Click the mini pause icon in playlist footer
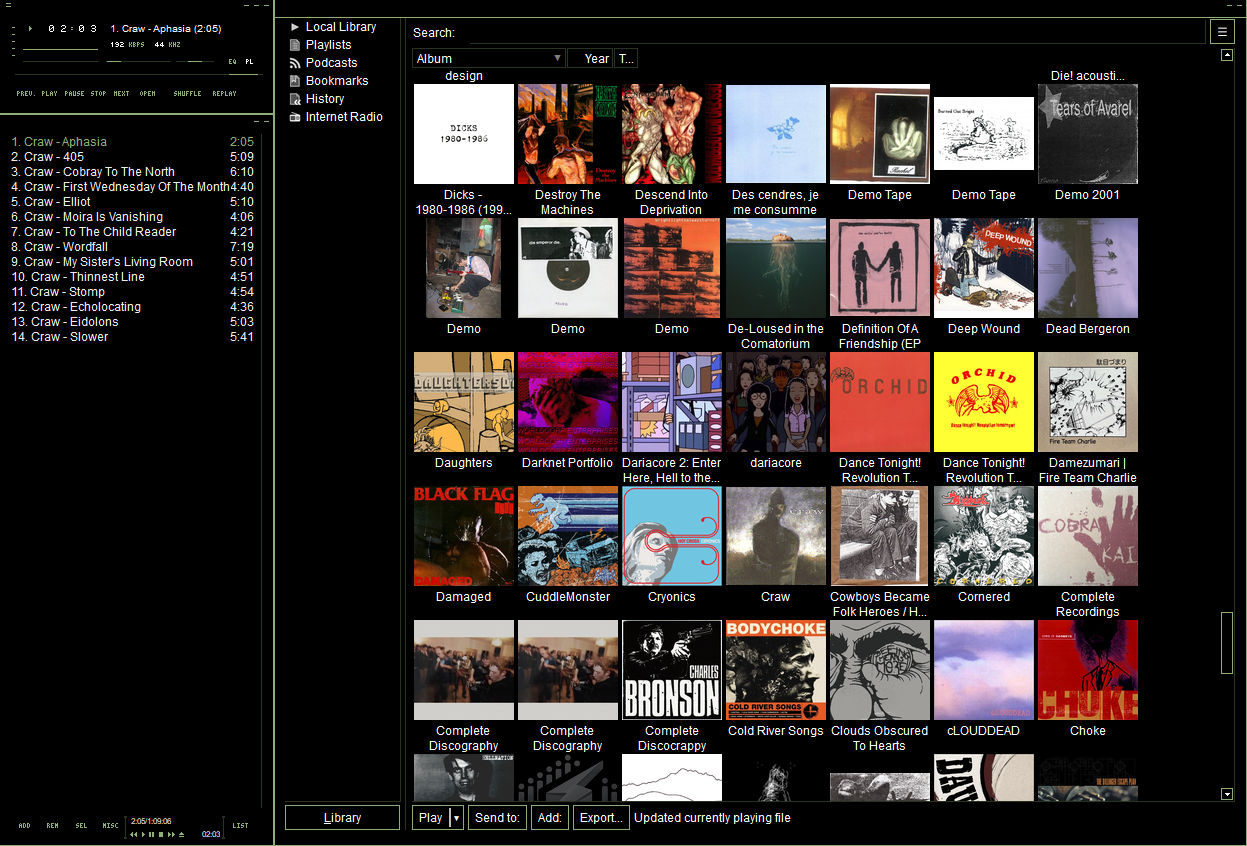Image resolution: width=1247 pixels, height=846 pixels. (151, 834)
